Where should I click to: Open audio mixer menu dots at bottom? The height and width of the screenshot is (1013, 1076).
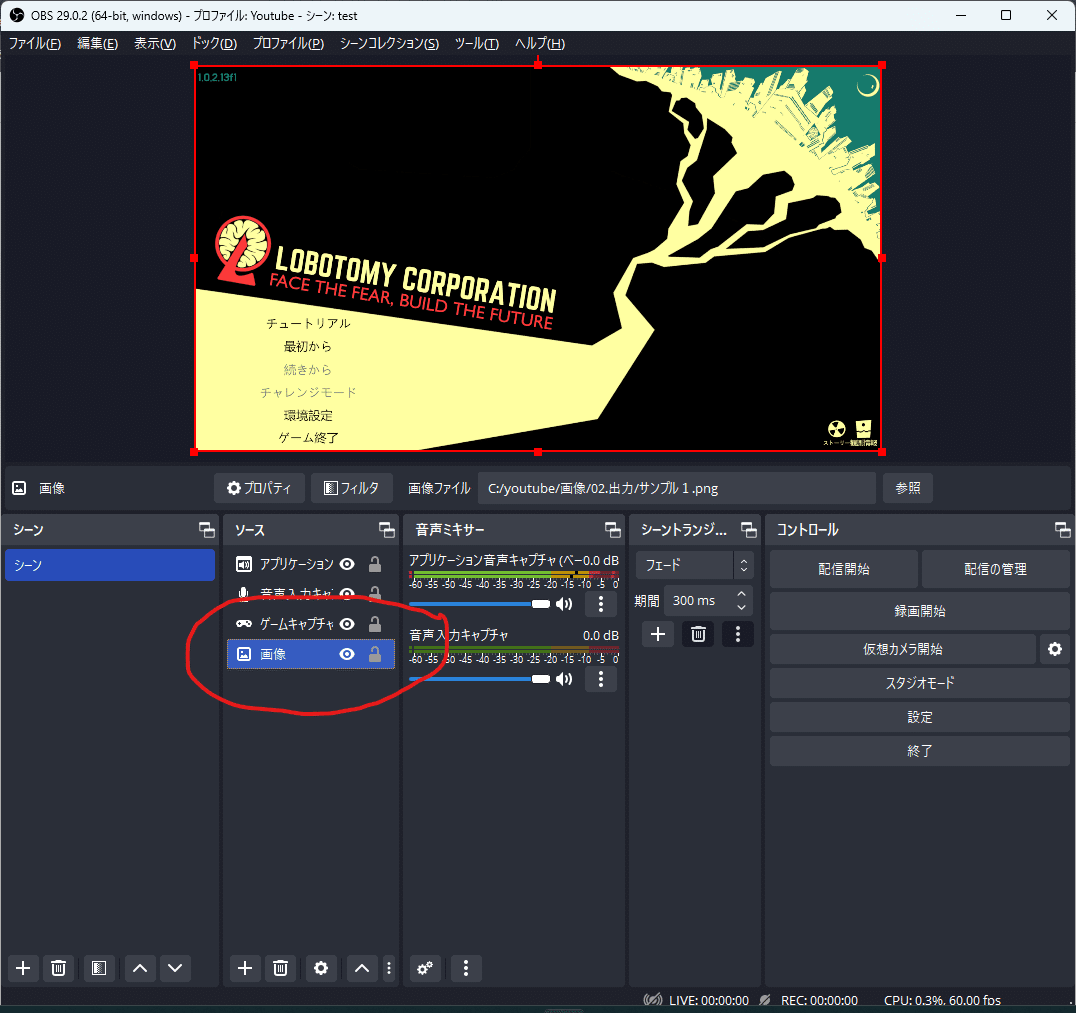466,968
